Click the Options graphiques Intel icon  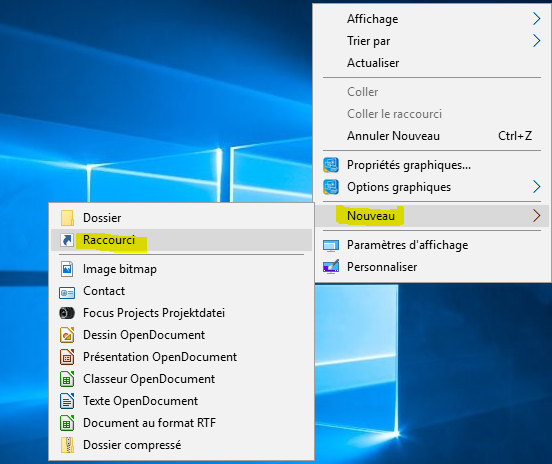point(331,187)
